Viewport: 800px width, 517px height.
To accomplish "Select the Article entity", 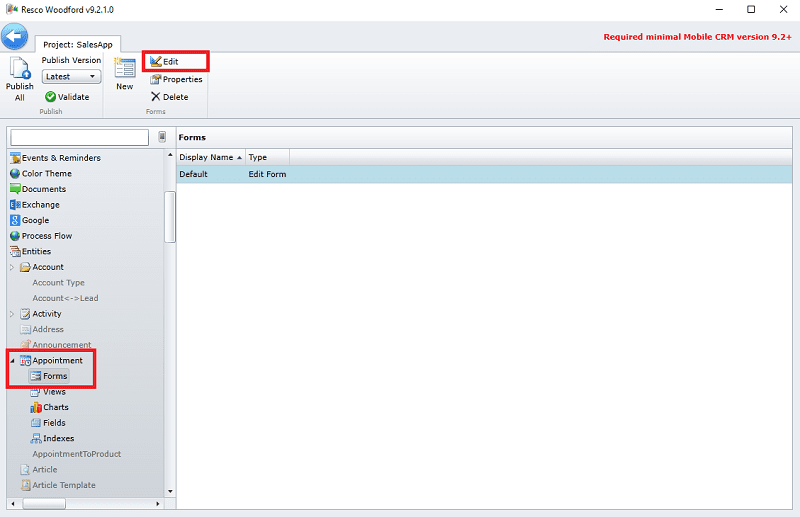I will [x=39, y=470].
